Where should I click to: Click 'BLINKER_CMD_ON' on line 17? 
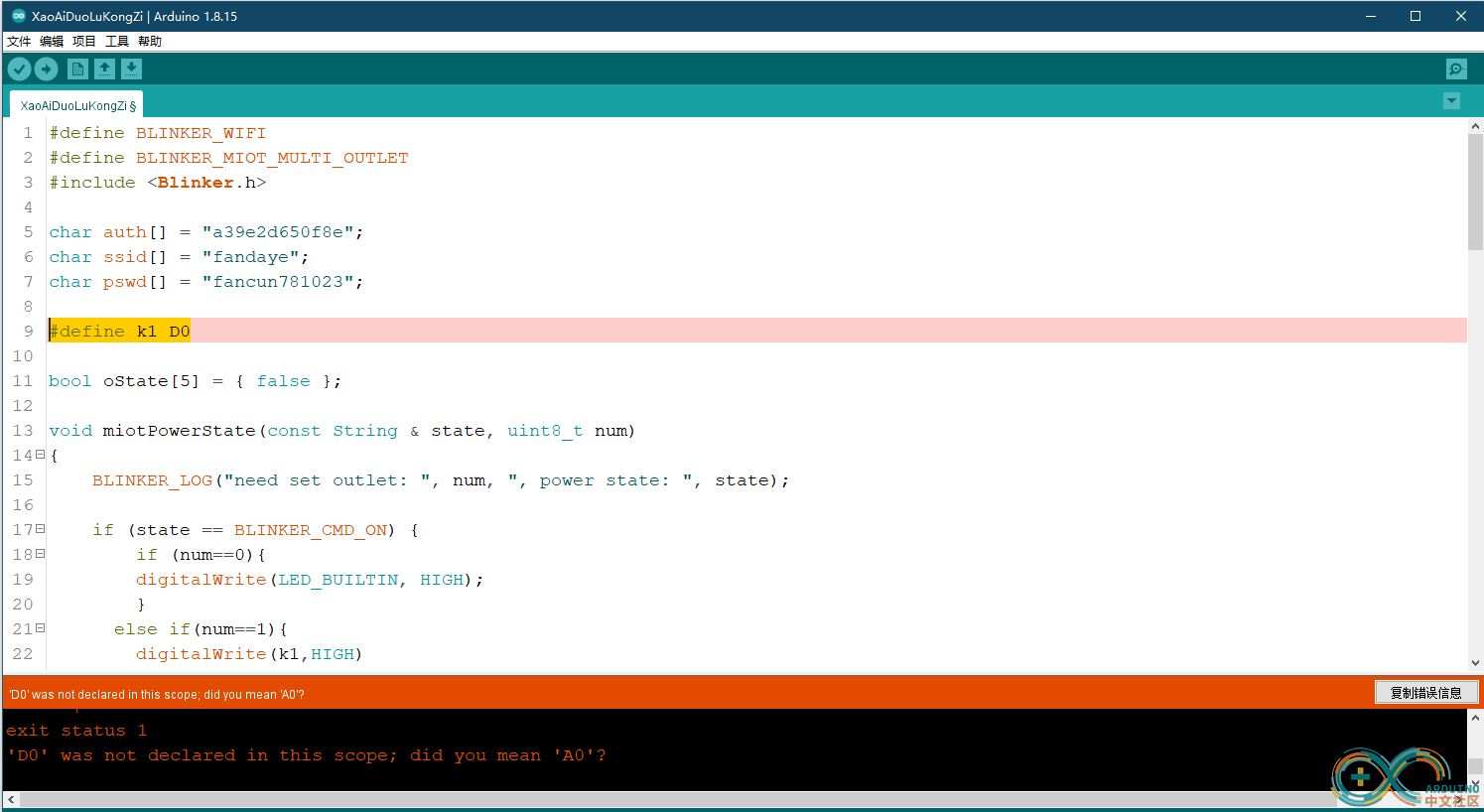[311, 530]
